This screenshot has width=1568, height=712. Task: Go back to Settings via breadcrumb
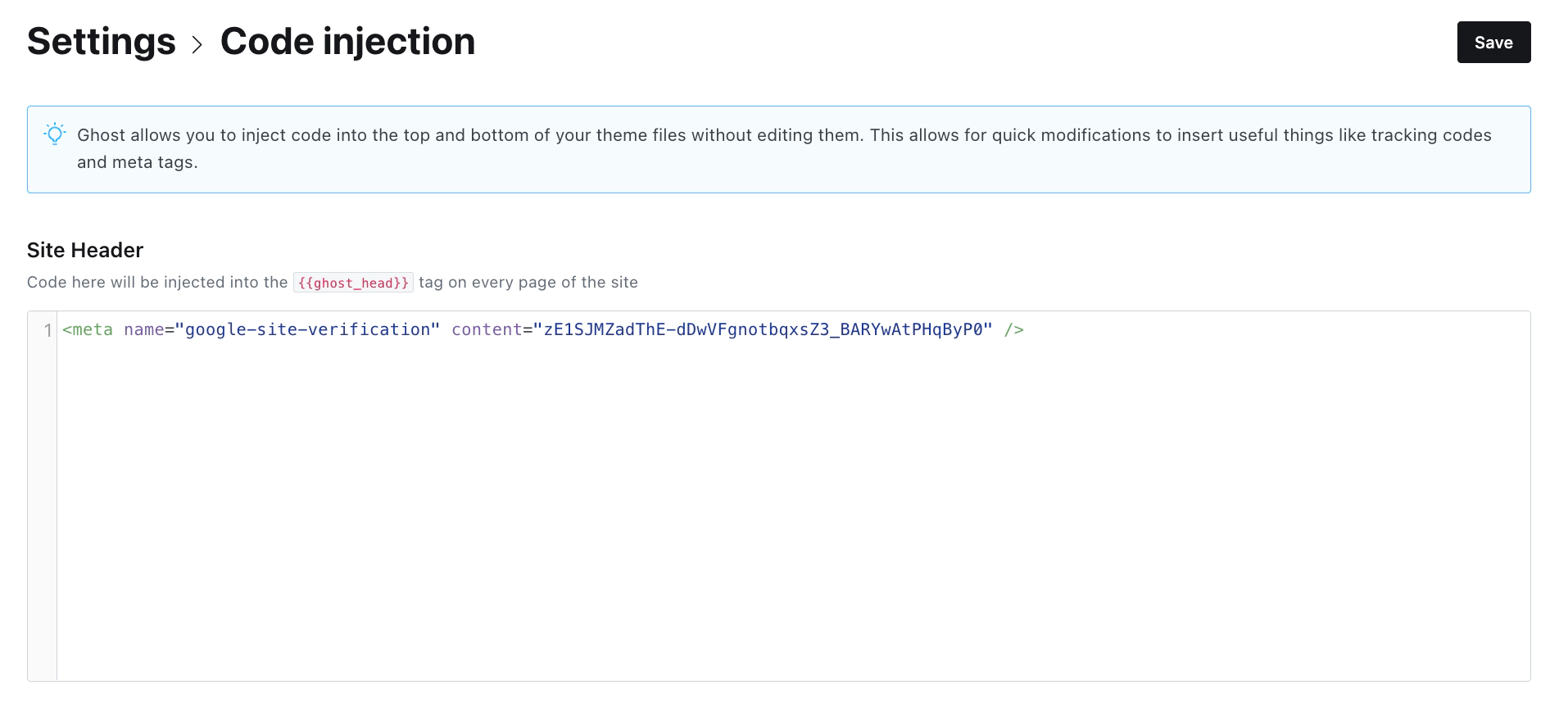click(102, 42)
